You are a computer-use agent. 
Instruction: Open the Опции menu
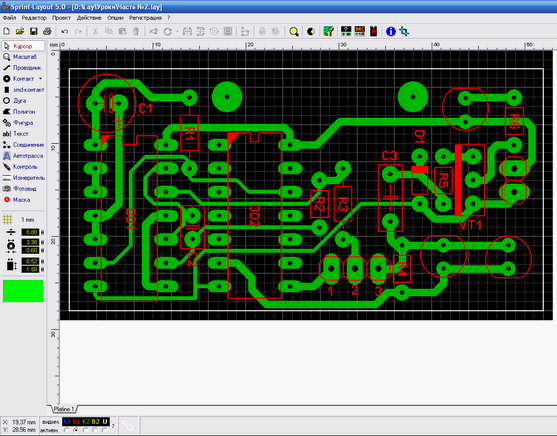115,17
